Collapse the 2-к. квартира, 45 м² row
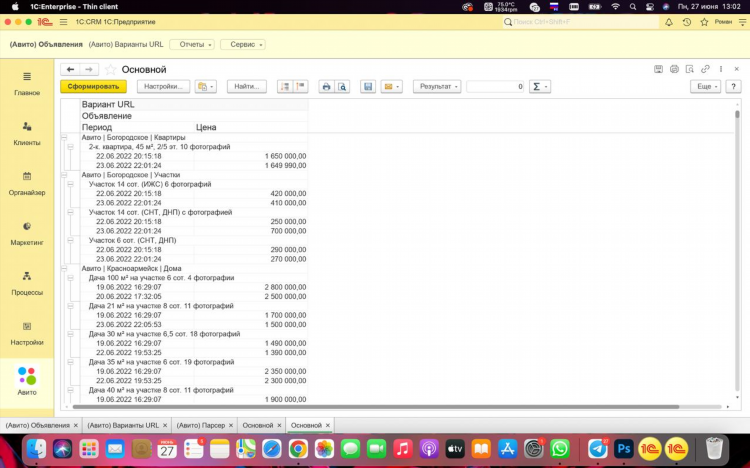 pyautogui.click(x=71, y=146)
